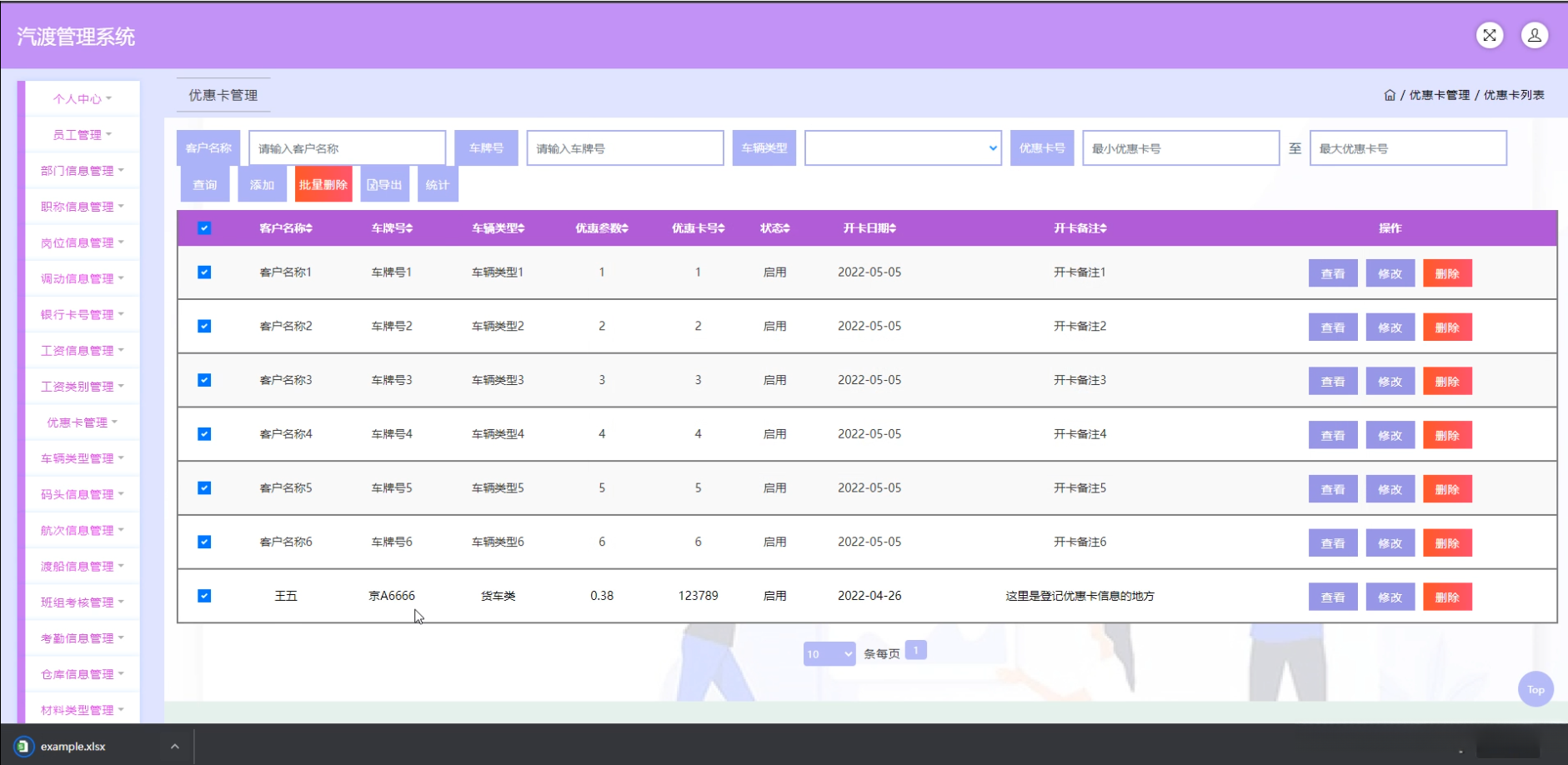Sort table by 车牌号 column header

pyautogui.click(x=392, y=228)
